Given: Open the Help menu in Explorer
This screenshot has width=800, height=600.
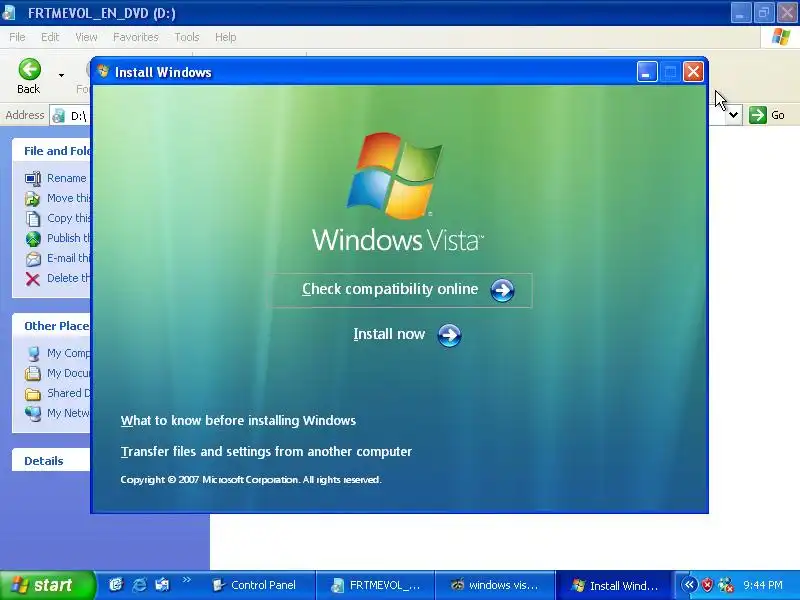Looking at the screenshot, I should tap(226, 37).
